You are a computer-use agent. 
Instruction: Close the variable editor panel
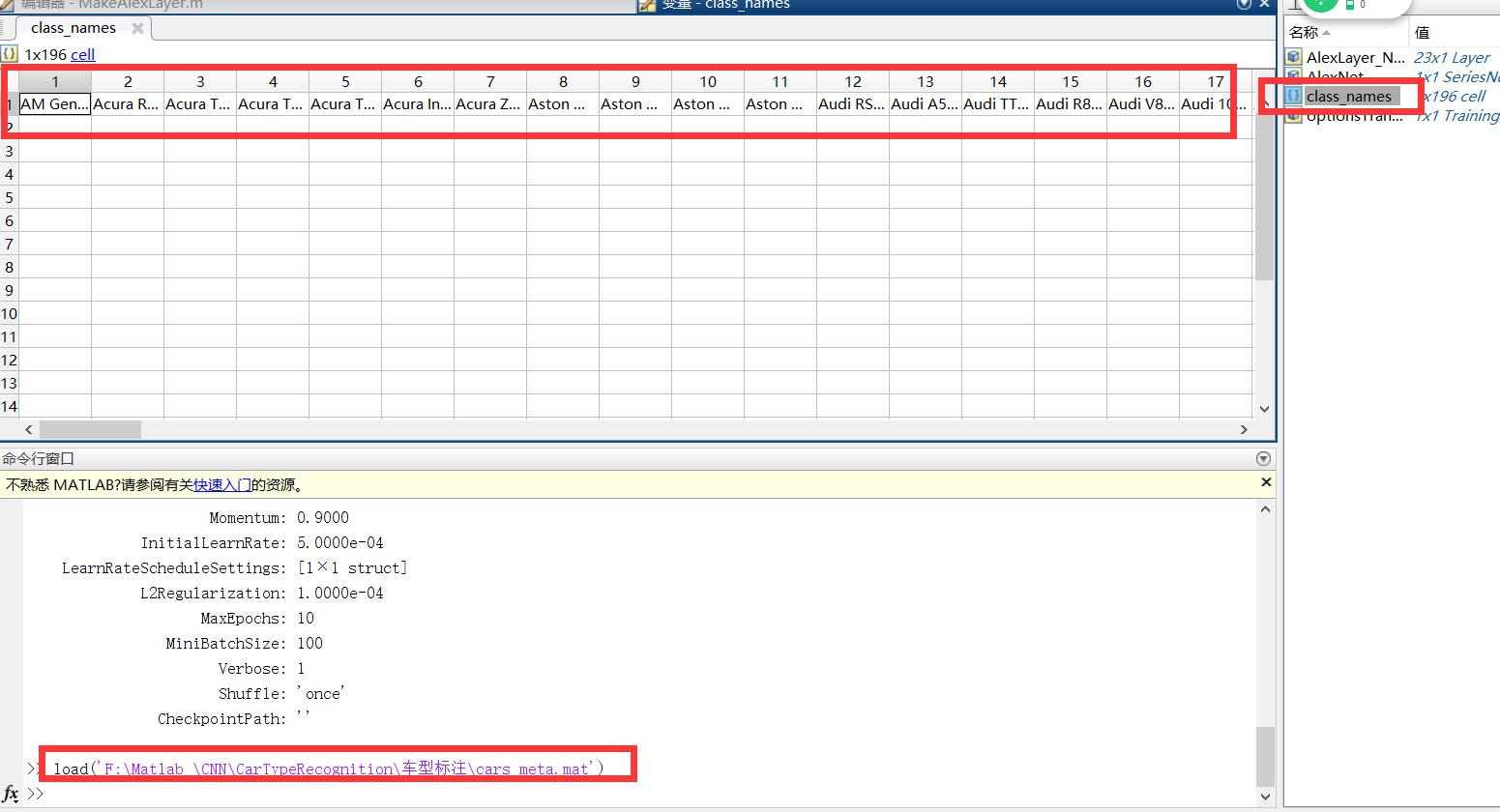click(1264, 5)
